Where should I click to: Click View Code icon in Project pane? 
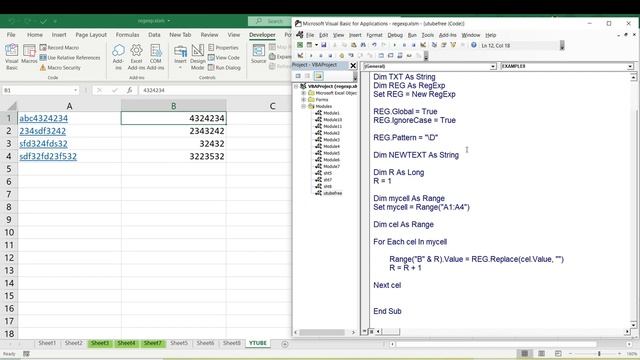point(298,76)
